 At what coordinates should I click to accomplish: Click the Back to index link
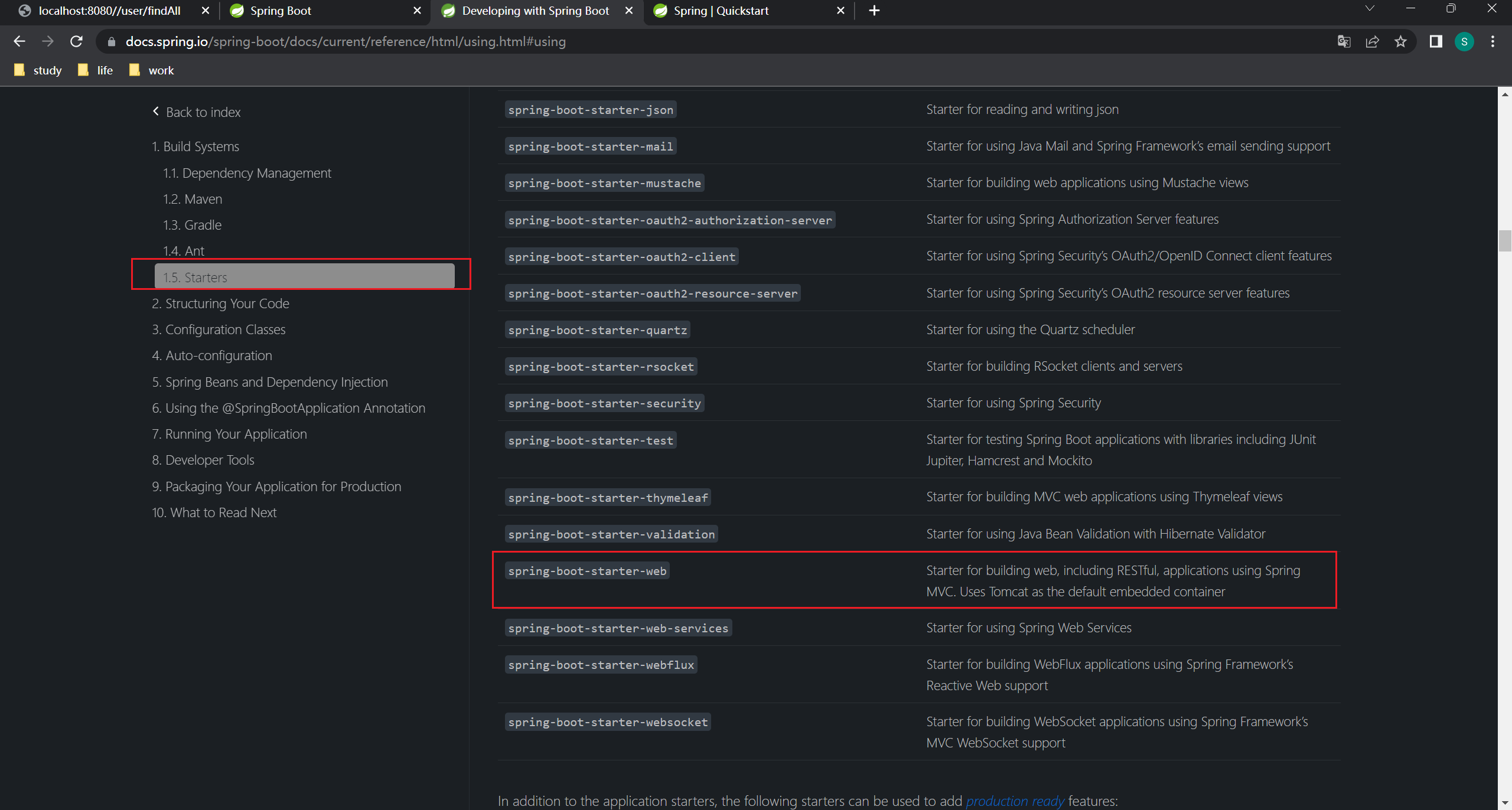click(197, 112)
